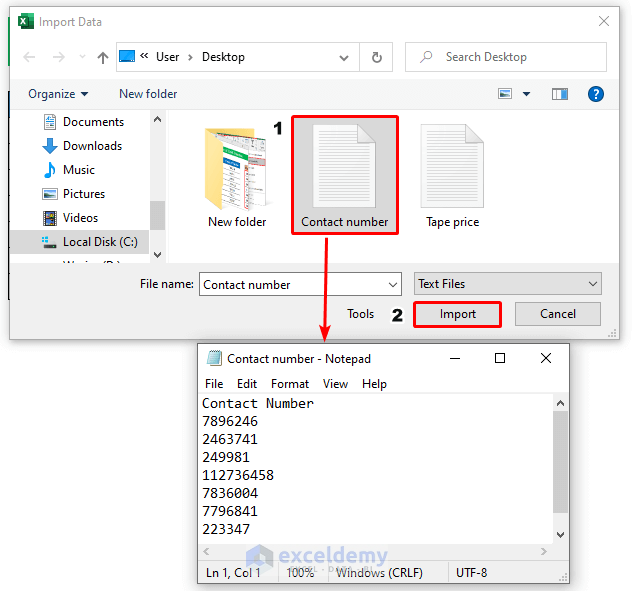The width and height of the screenshot is (634, 591).
Task: Click Notepad horizontal scroll left arrow
Action: click(x=207, y=551)
